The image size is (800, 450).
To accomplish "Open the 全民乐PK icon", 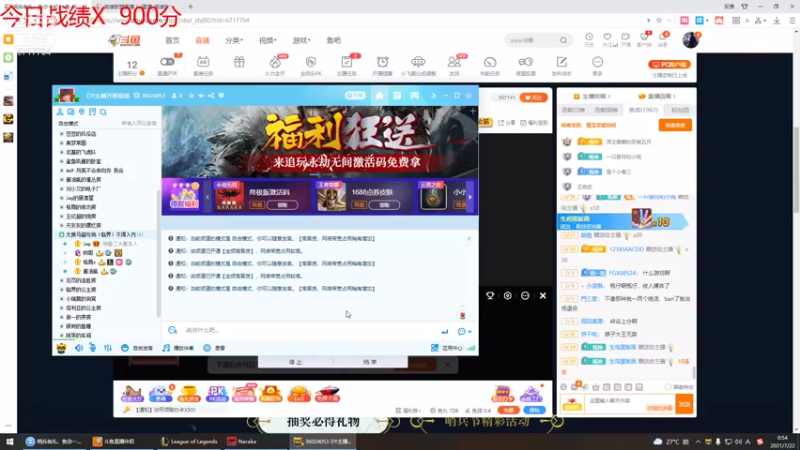I will click(311, 62).
